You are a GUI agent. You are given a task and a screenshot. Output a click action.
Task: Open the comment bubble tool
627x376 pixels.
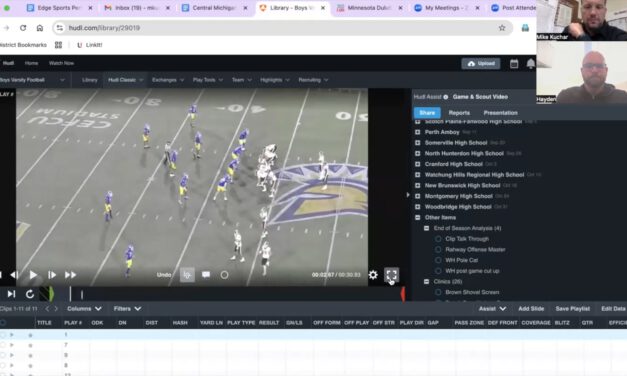coord(206,275)
